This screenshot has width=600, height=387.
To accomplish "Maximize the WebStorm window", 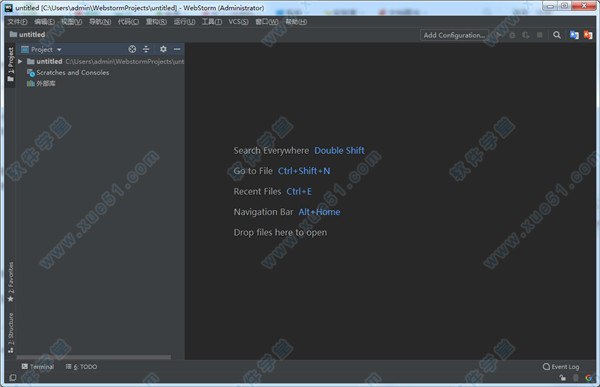I will (x=564, y=6).
